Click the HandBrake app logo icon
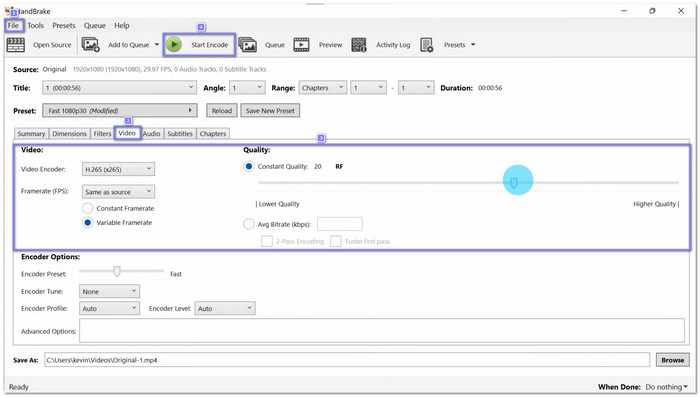The image size is (700, 397). [10, 11]
